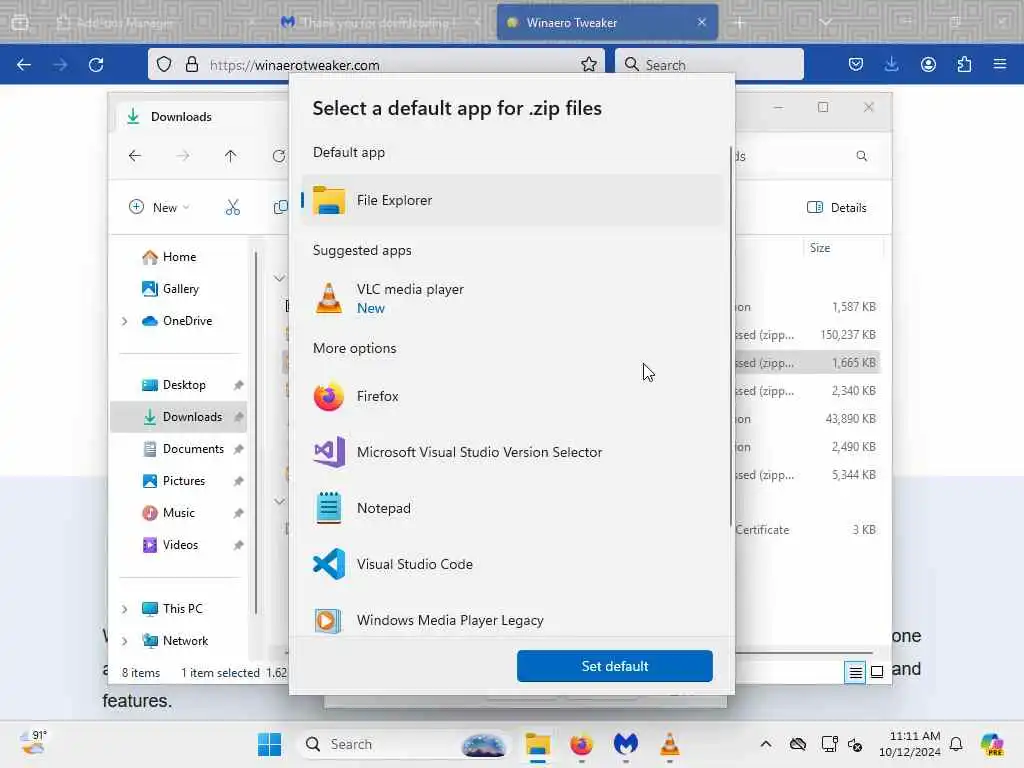The height and width of the screenshot is (768, 1024).
Task: Click the Explorer search magnifier icon
Action: [861, 156]
